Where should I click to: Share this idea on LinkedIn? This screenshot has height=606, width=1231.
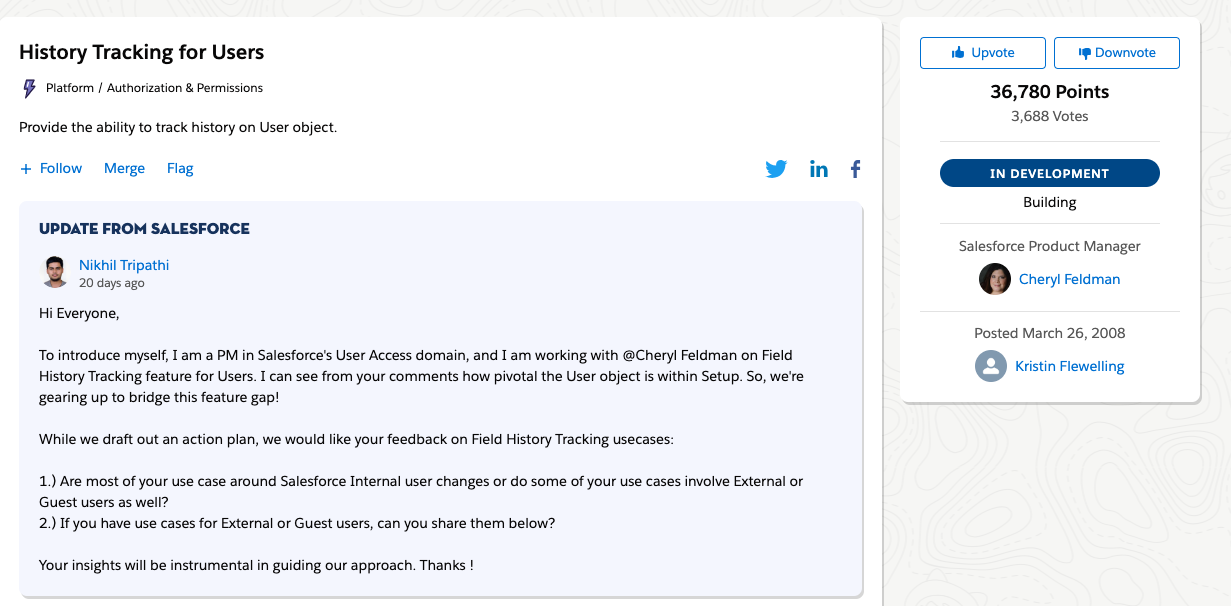819,169
